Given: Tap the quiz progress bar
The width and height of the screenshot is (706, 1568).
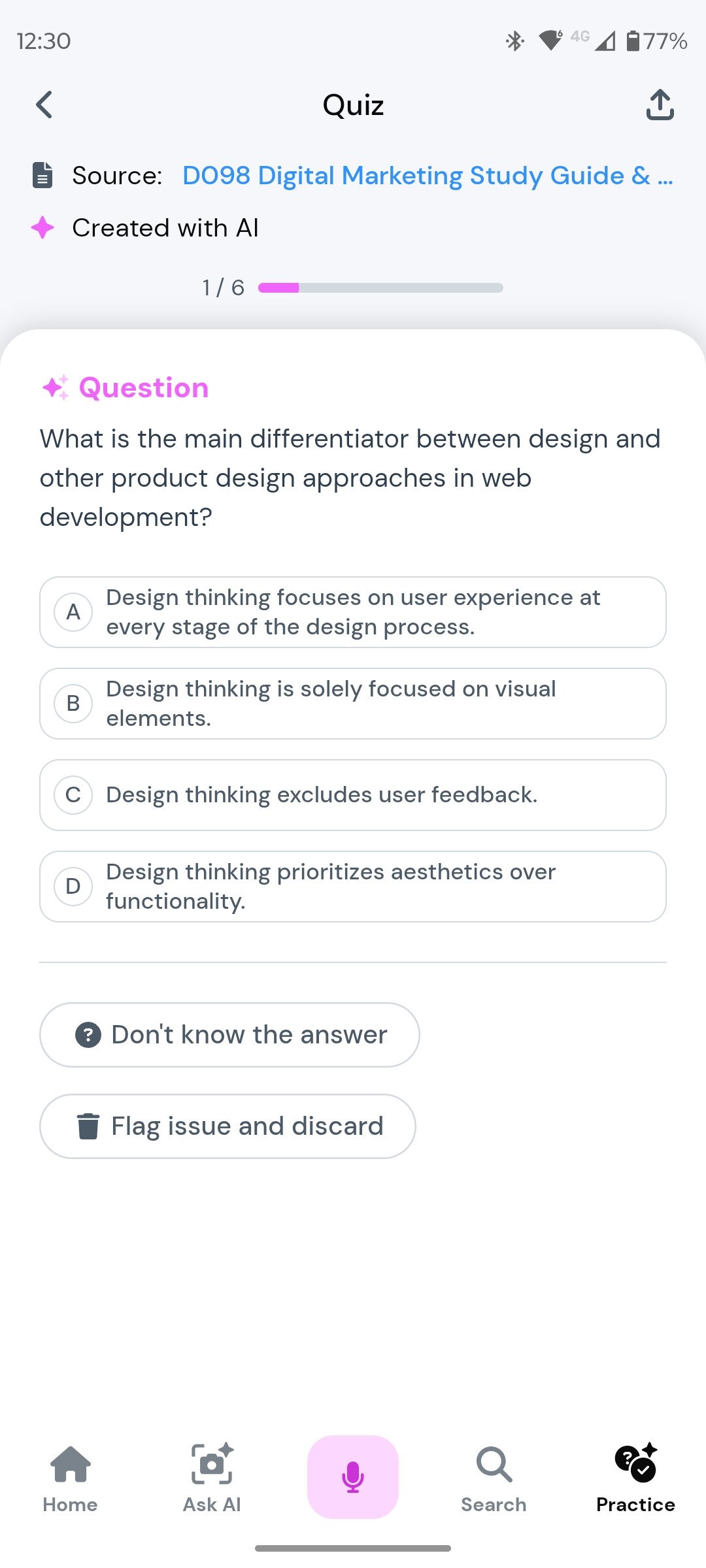Looking at the screenshot, I should point(380,287).
